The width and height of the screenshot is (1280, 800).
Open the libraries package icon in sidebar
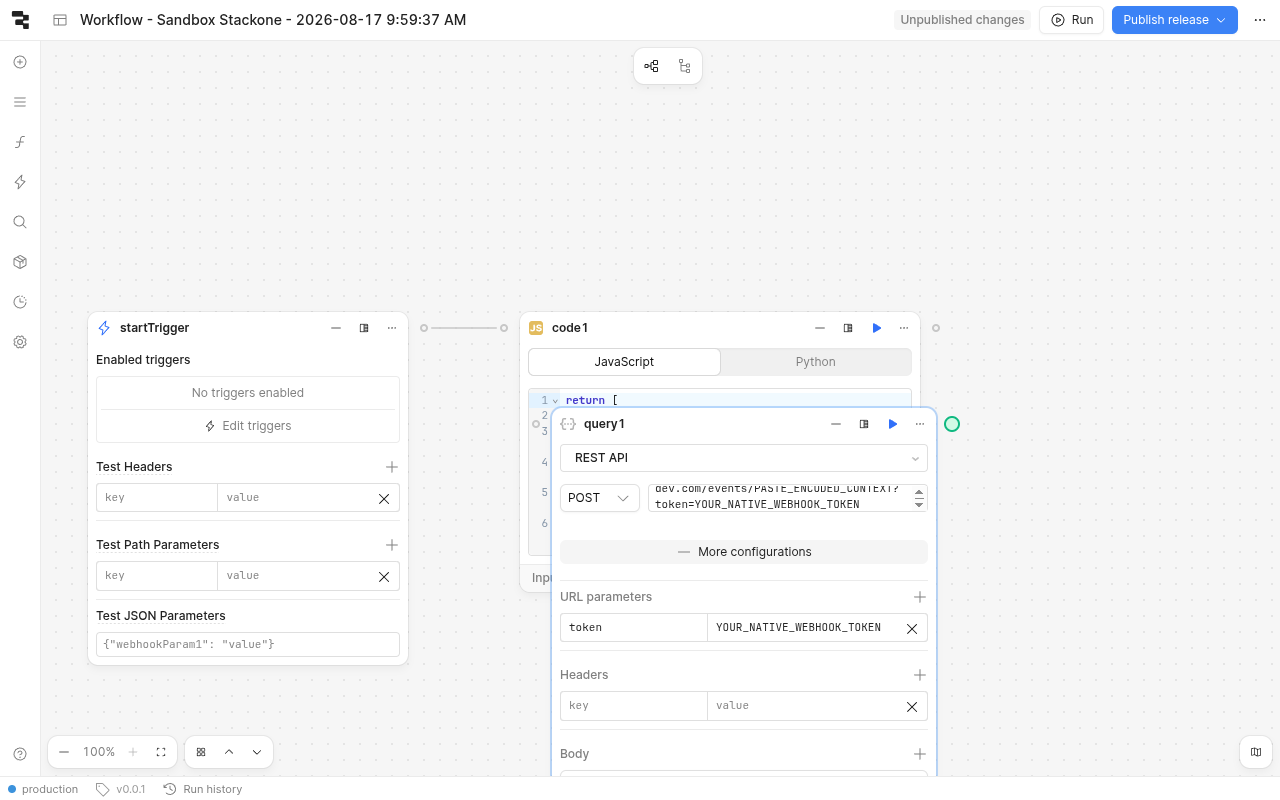pyautogui.click(x=20, y=262)
